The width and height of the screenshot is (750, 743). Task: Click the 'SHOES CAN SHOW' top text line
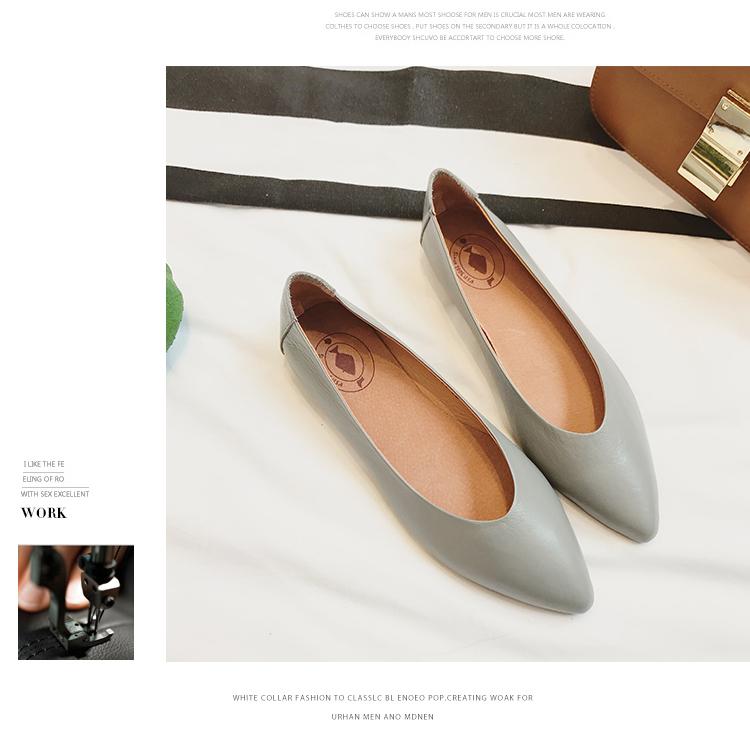click(470, 15)
